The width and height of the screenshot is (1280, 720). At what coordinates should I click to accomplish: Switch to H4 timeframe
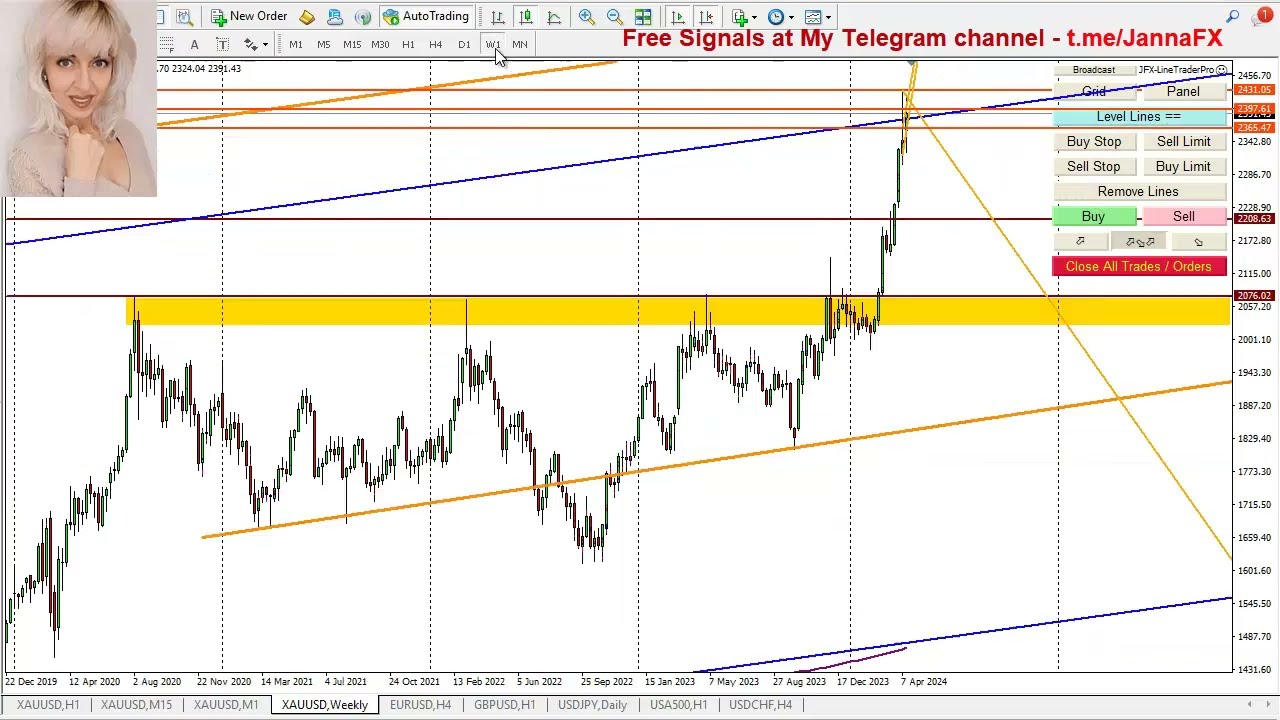(x=435, y=44)
